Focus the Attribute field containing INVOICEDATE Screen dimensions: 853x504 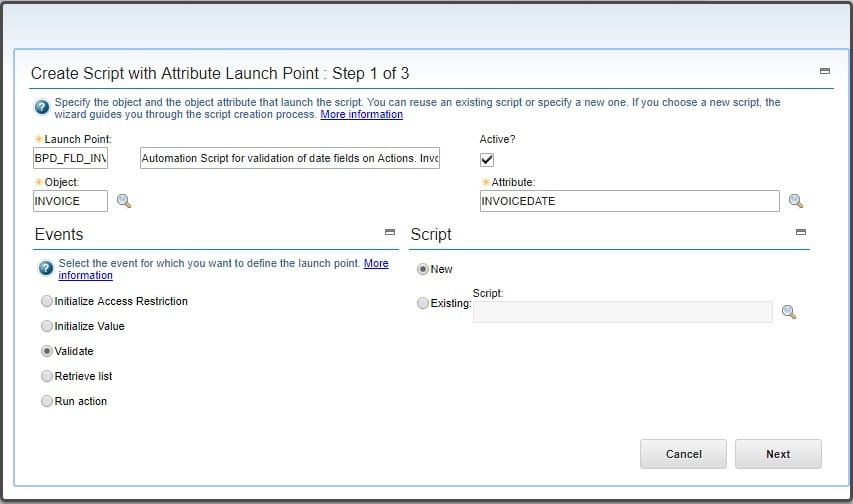tap(629, 201)
